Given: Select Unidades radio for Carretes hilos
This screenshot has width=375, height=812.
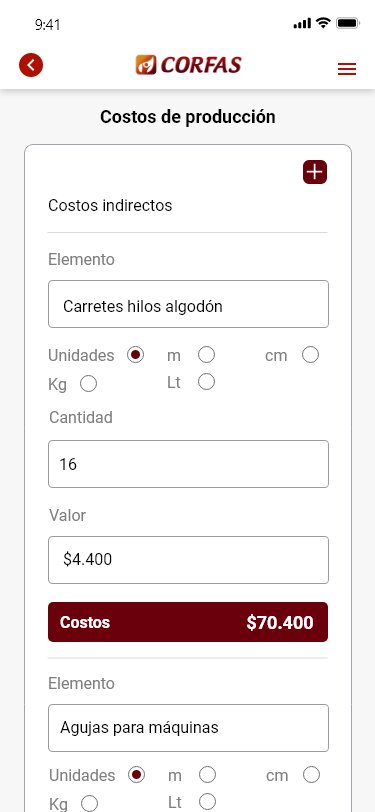Looking at the screenshot, I should point(136,355).
